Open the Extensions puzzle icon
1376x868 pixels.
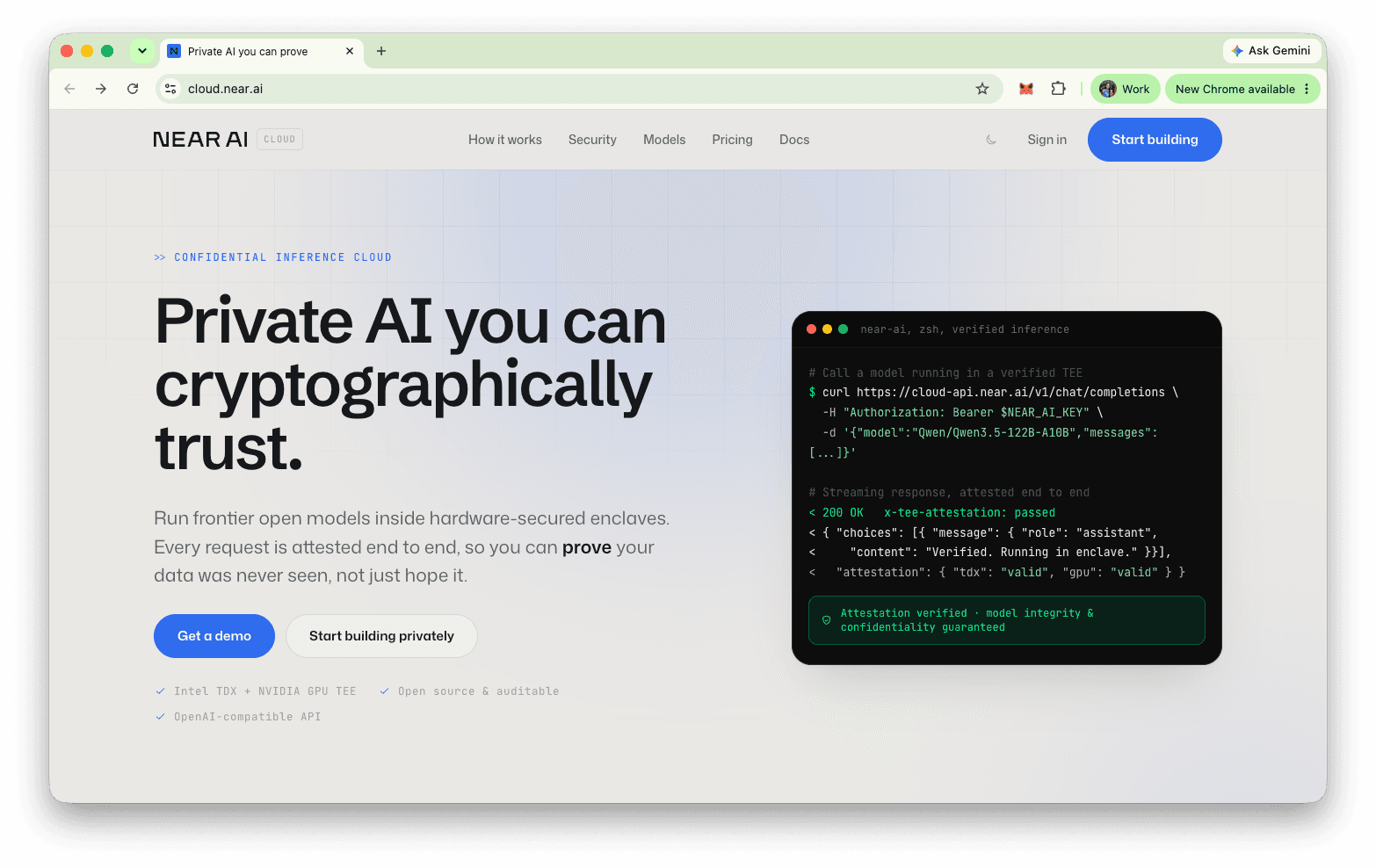[x=1058, y=89]
